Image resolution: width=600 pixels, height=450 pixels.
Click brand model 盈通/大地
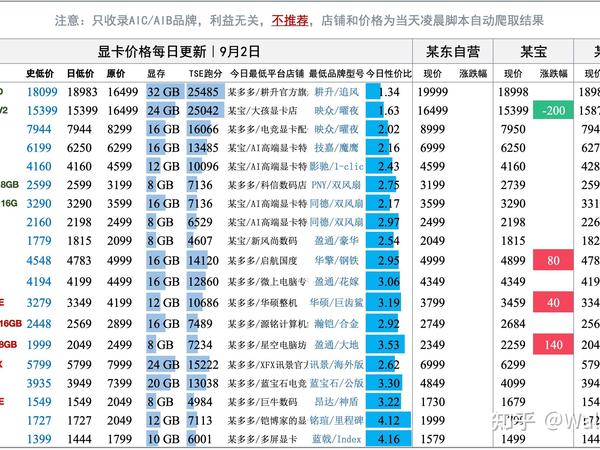click(336, 345)
